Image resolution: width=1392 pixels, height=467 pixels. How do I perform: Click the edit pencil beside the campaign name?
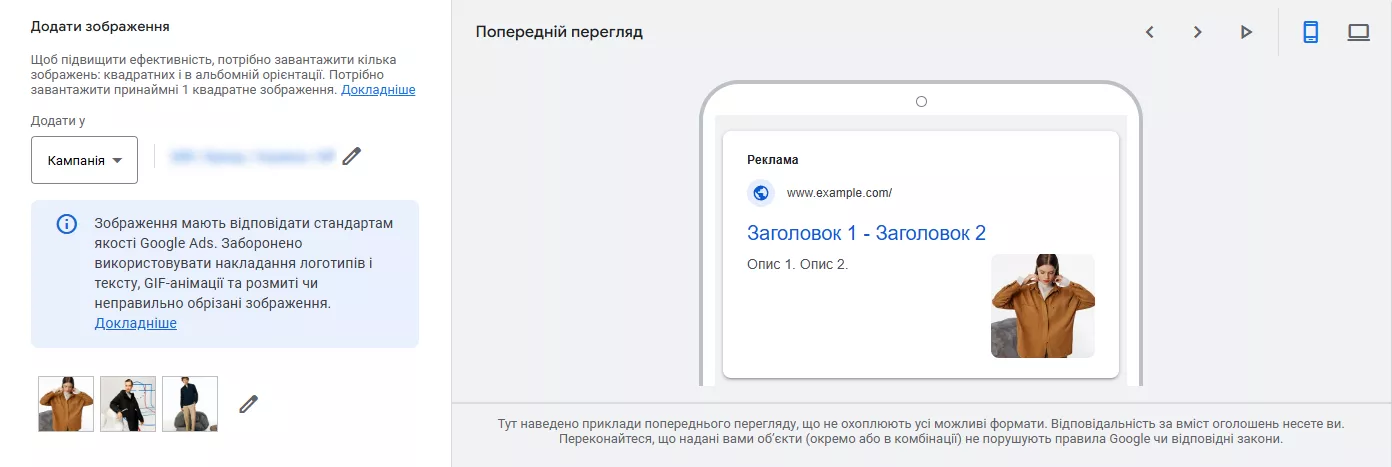tap(351, 156)
